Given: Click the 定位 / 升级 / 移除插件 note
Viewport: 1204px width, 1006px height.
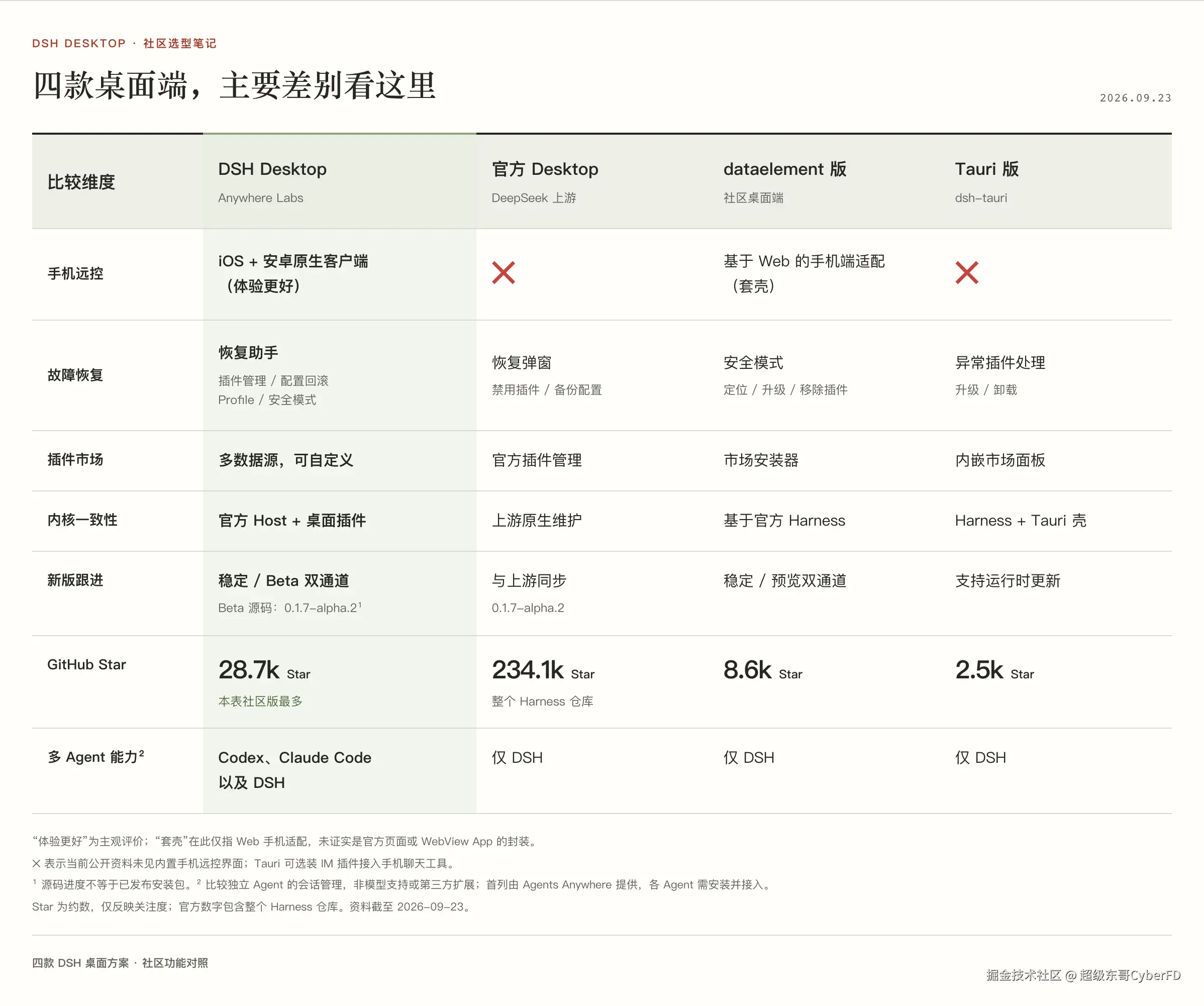Looking at the screenshot, I should (785, 390).
